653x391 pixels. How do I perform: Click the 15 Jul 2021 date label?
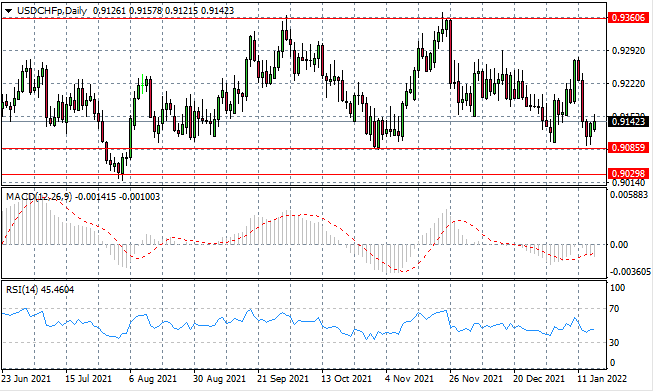click(88, 379)
